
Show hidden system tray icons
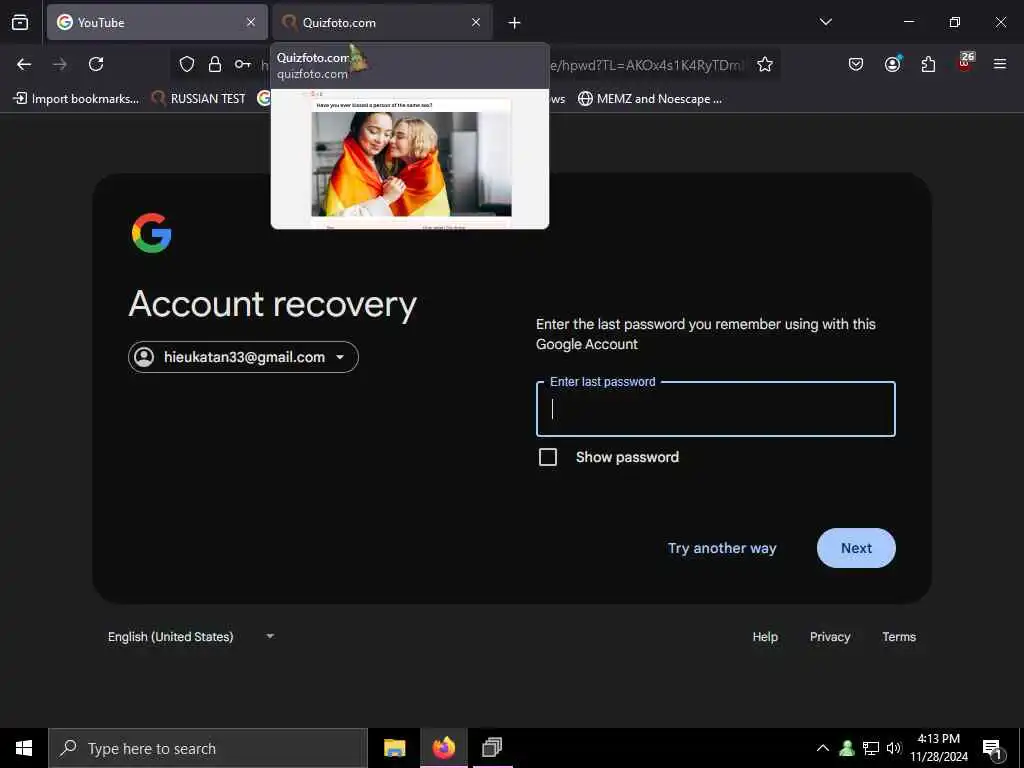(823, 748)
